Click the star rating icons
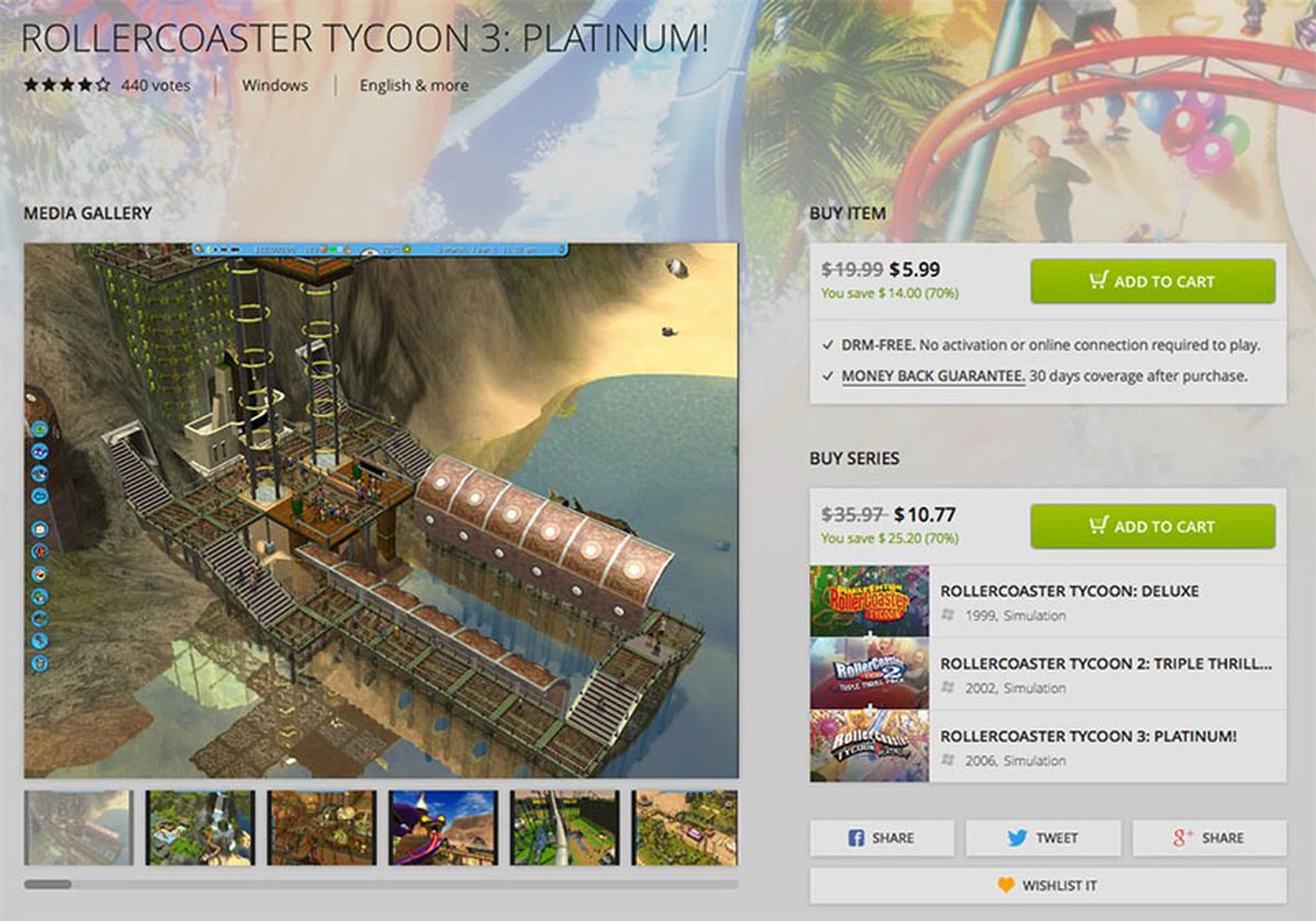This screenshot has width=1316, height=921. (x=66, y=85)
